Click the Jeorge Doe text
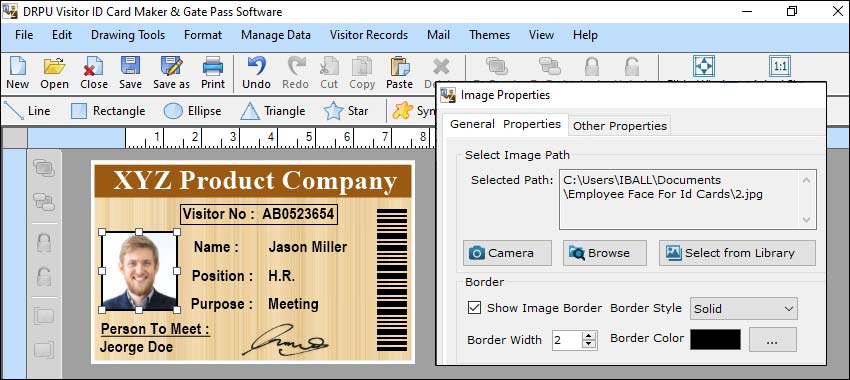This screenshot has width=850, height=380. click(x=137, y=347)
